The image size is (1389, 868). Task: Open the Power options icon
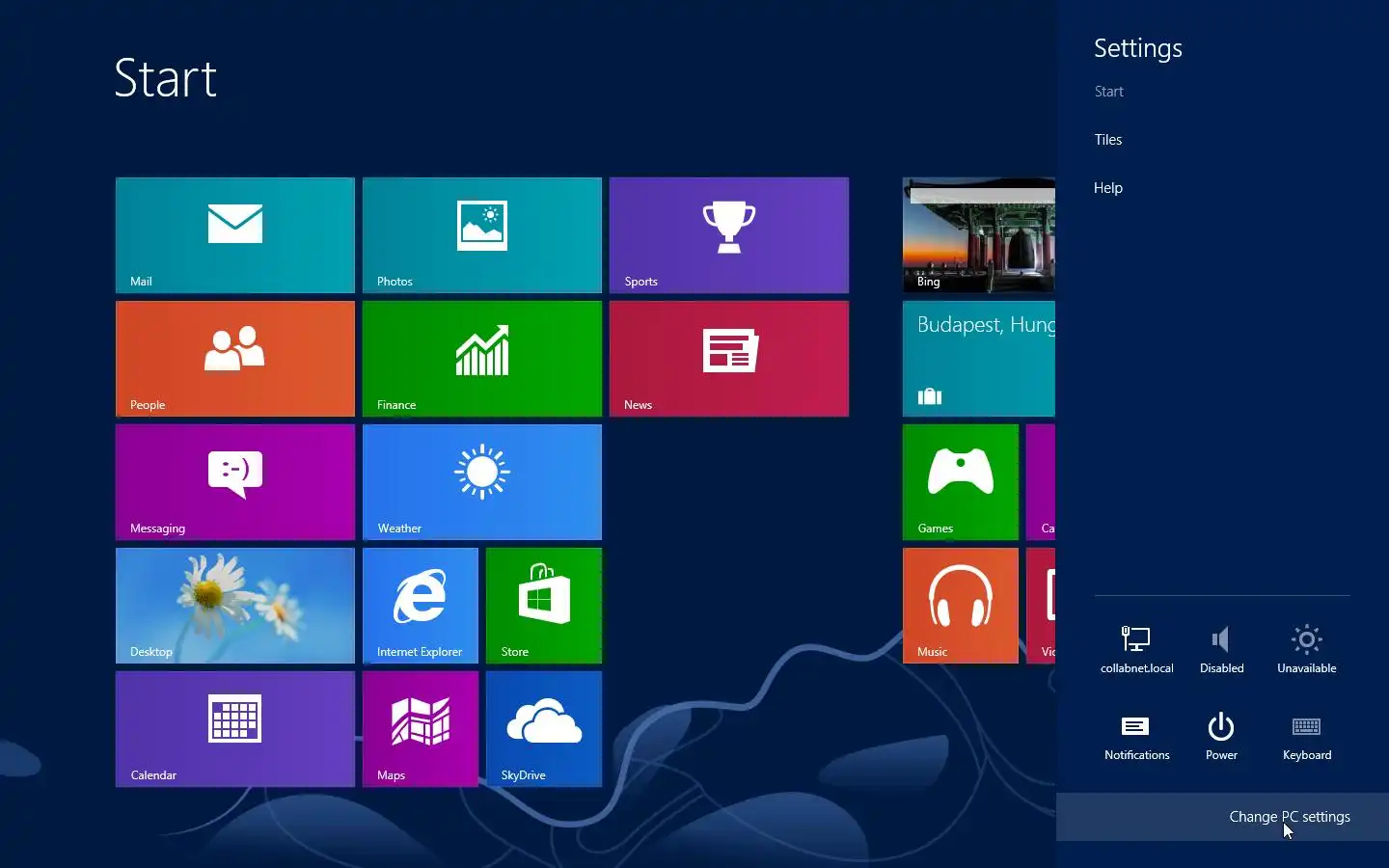(1221, 737)
